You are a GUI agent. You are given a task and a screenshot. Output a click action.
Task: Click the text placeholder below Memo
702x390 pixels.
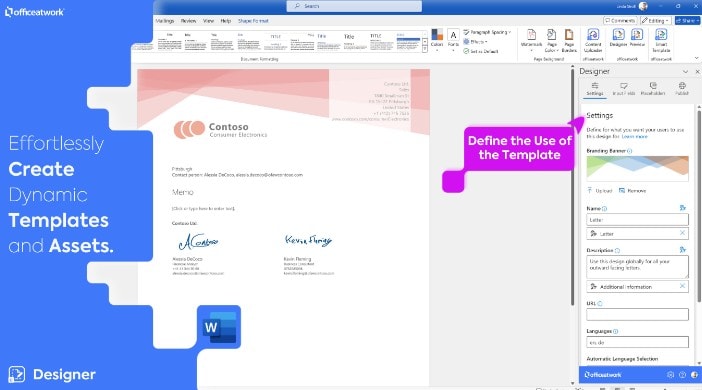[x=203, y=209]
